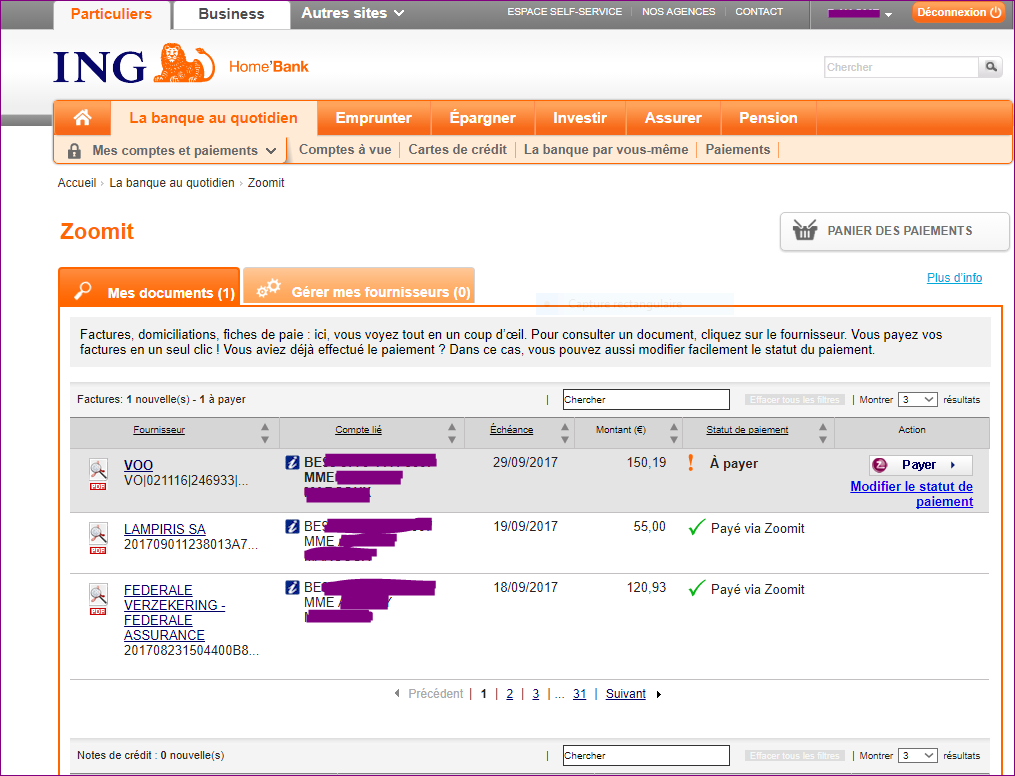The image size is (1015, 776).
Task: Click the Plus d'info link
Action: point(954,278)
